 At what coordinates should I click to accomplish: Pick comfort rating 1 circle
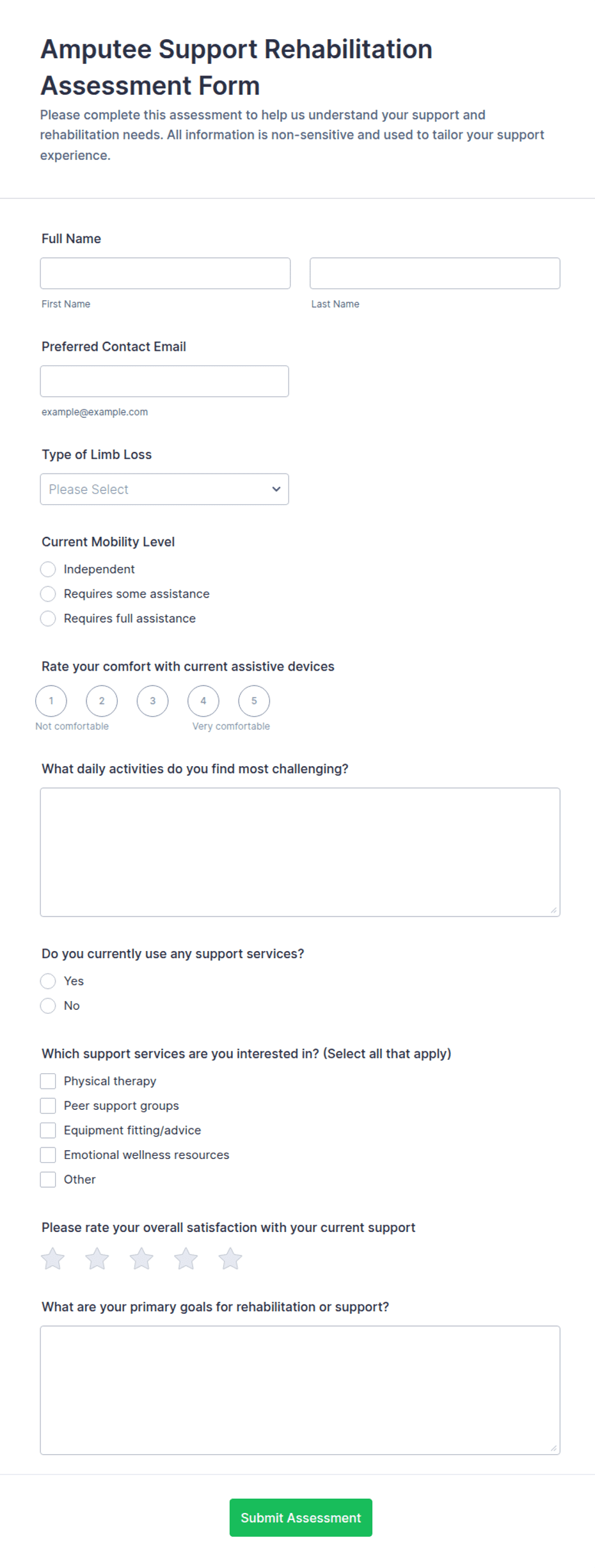[x=51, y=701]
